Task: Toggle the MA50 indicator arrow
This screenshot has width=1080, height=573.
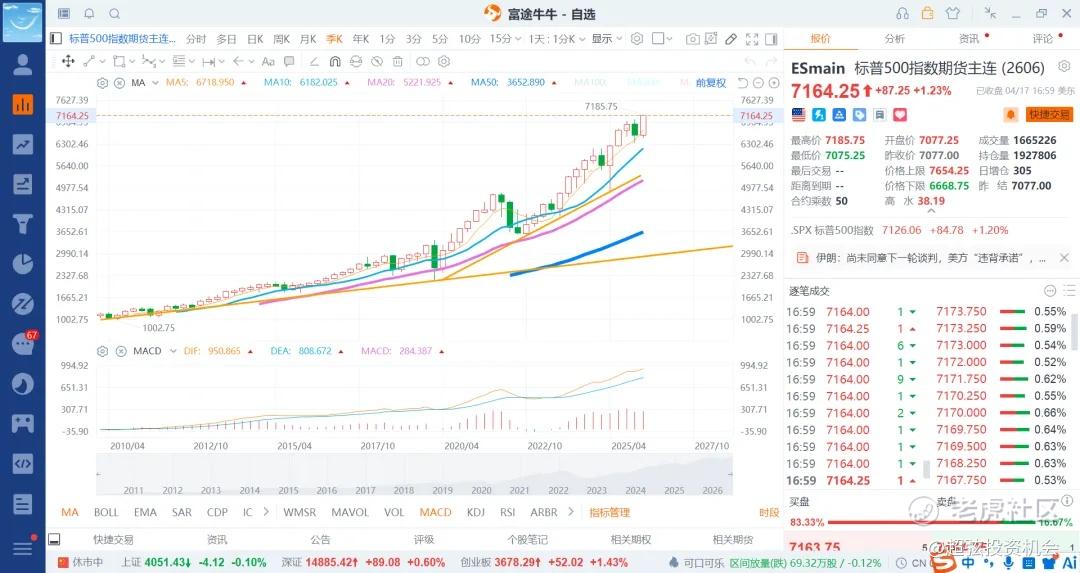Action: pyautogui.click(x=554, y=83)
